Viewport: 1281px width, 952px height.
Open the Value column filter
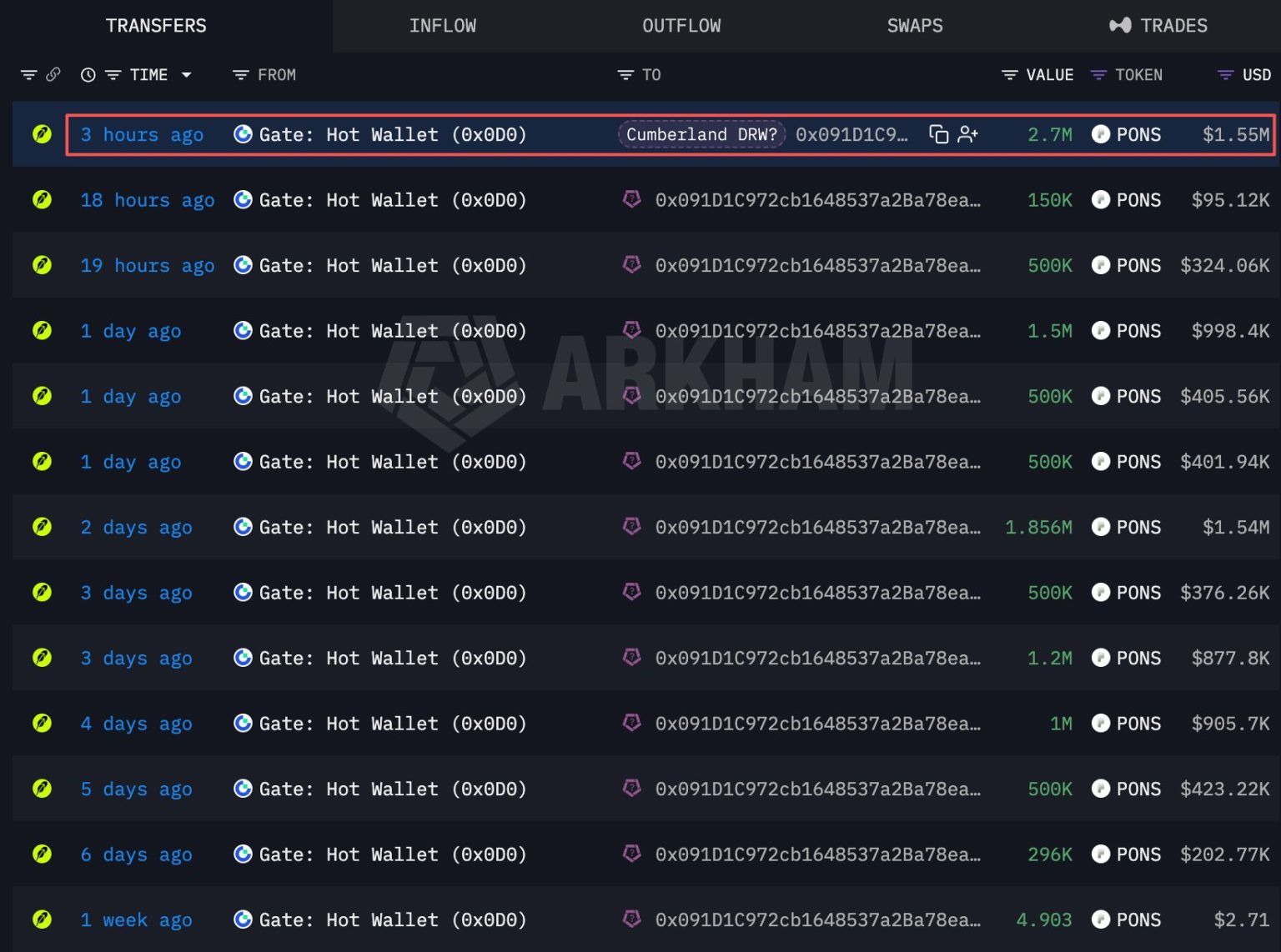point(1009,75)
